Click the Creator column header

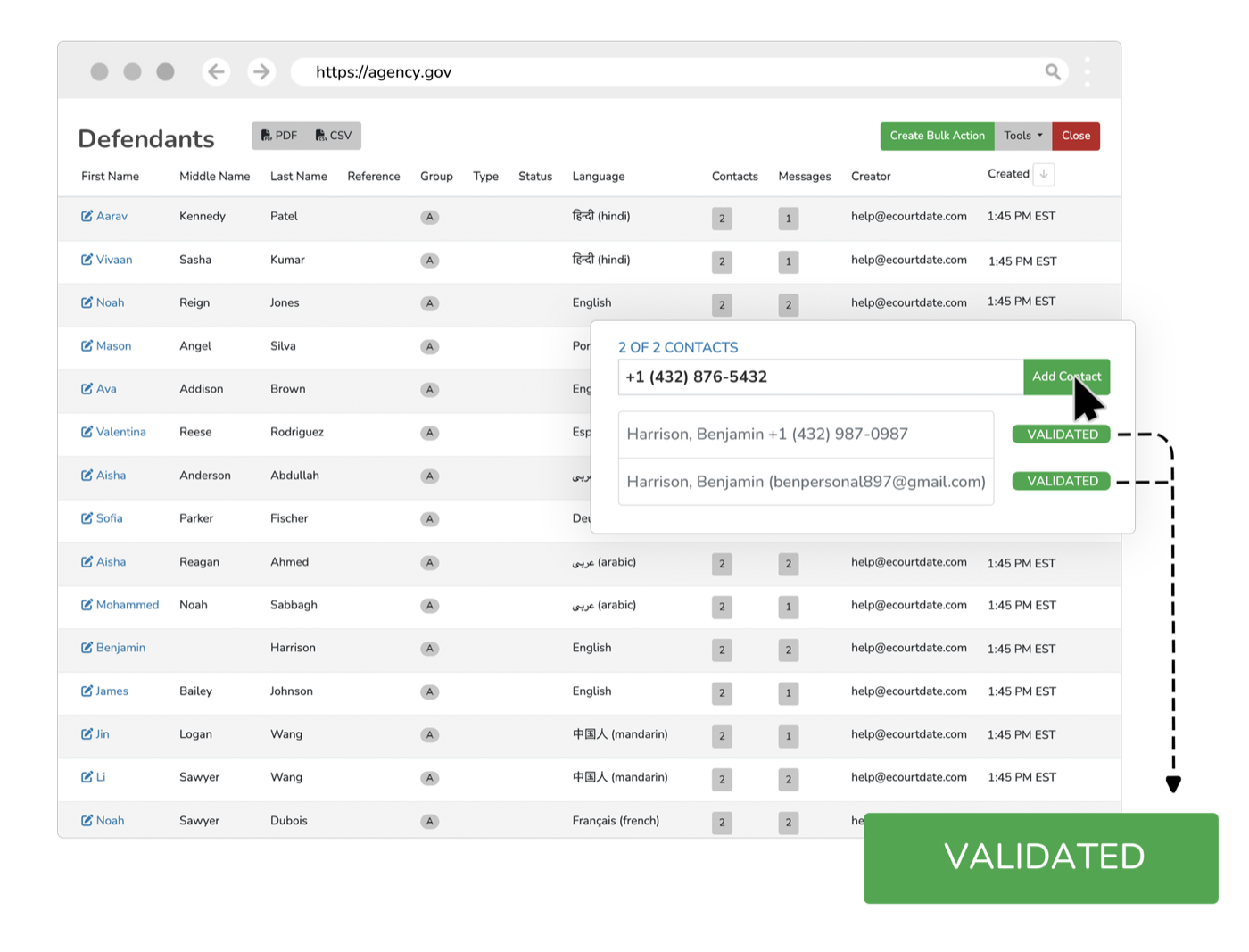871,177
